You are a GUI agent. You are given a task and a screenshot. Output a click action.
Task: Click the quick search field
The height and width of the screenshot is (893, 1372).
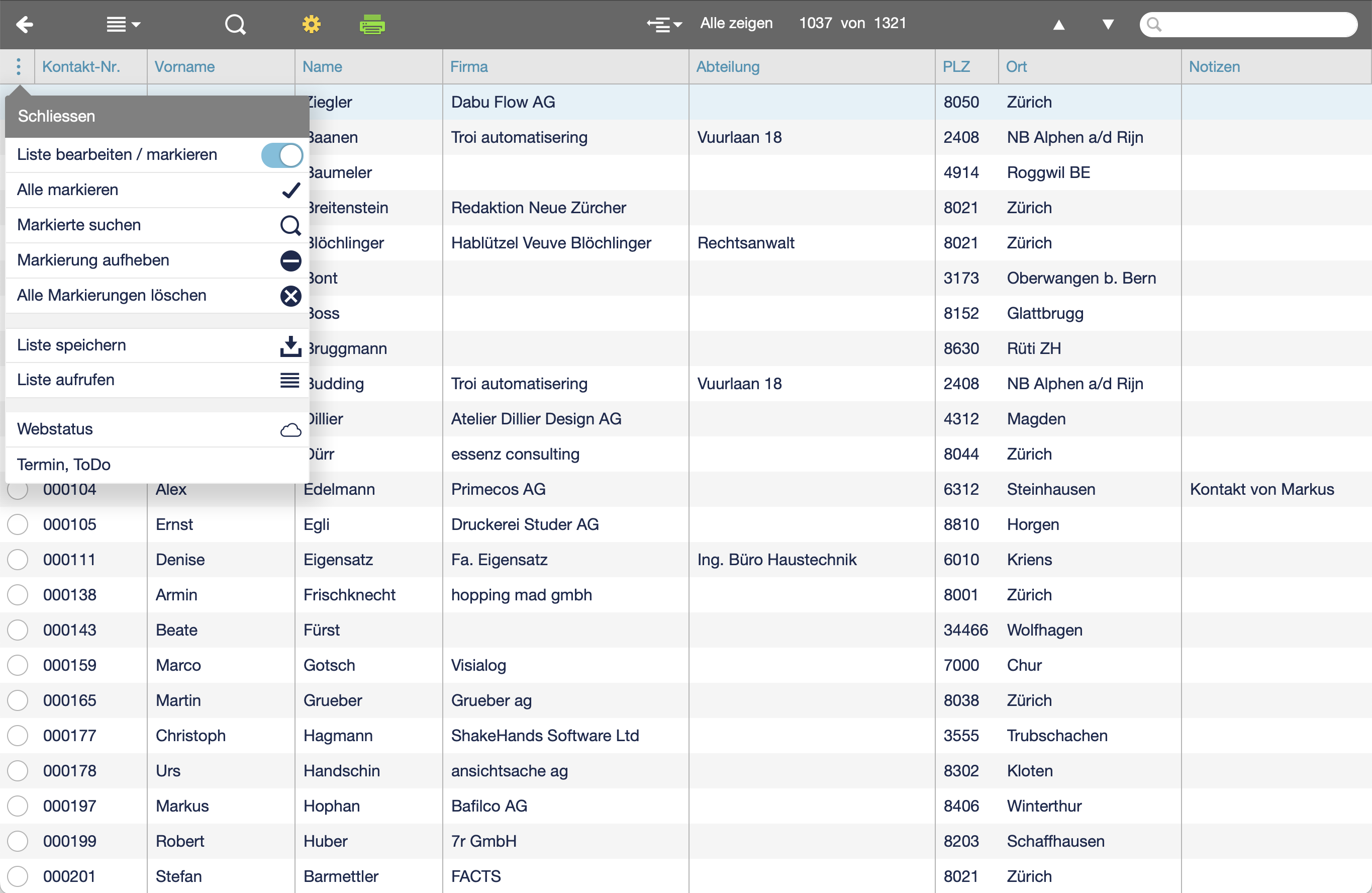[x=1257, y=24]
